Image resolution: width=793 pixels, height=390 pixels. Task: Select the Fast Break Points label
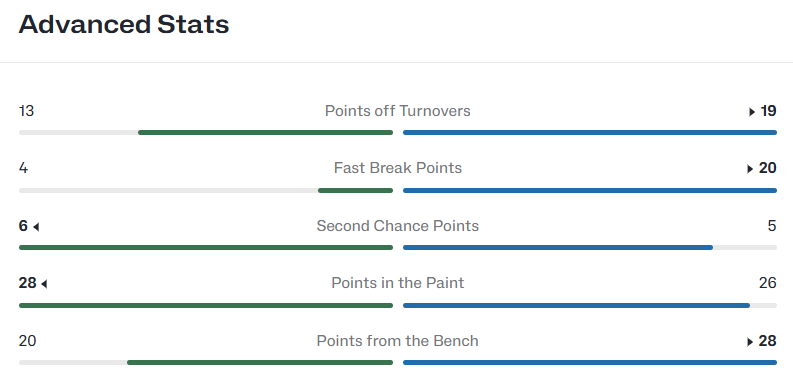tap(398, 168)
